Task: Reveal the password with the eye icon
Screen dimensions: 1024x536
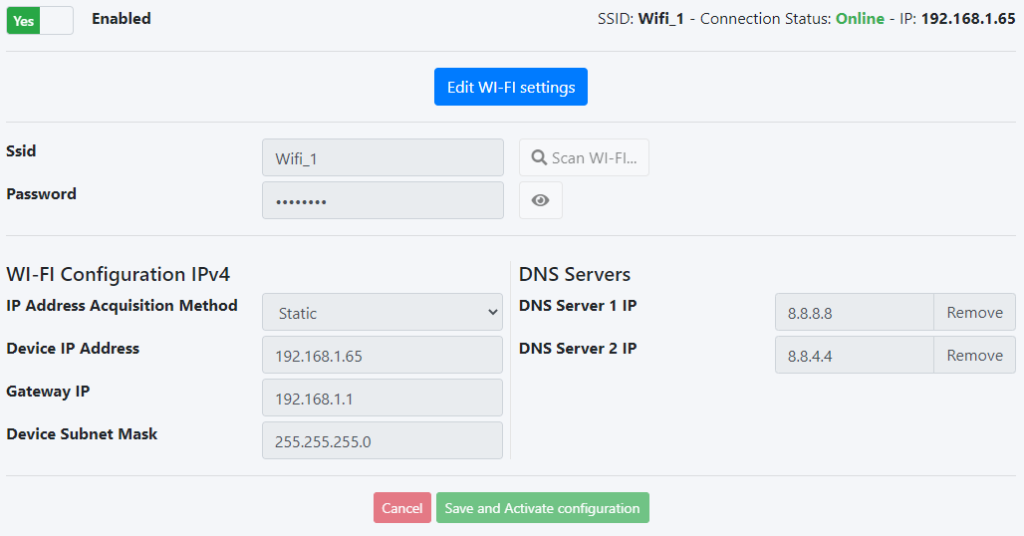Action: [540, 200]
